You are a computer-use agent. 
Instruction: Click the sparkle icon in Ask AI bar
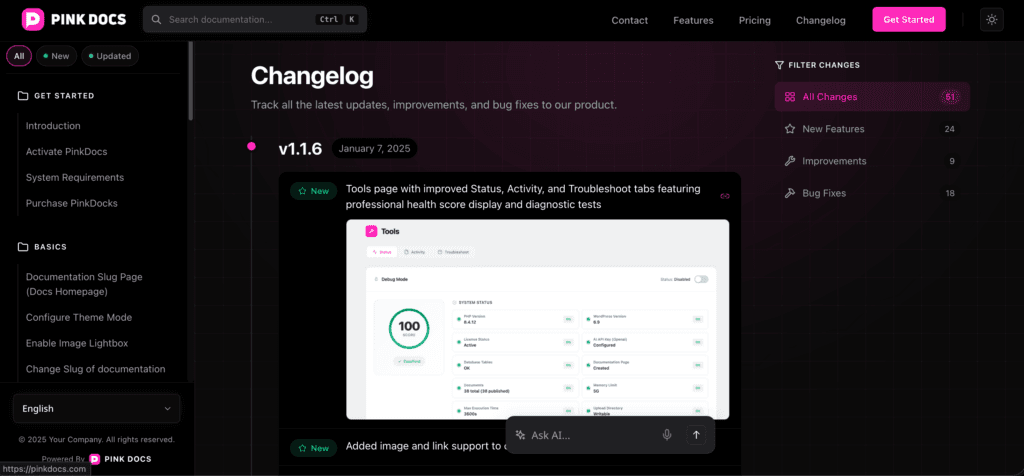520,435
